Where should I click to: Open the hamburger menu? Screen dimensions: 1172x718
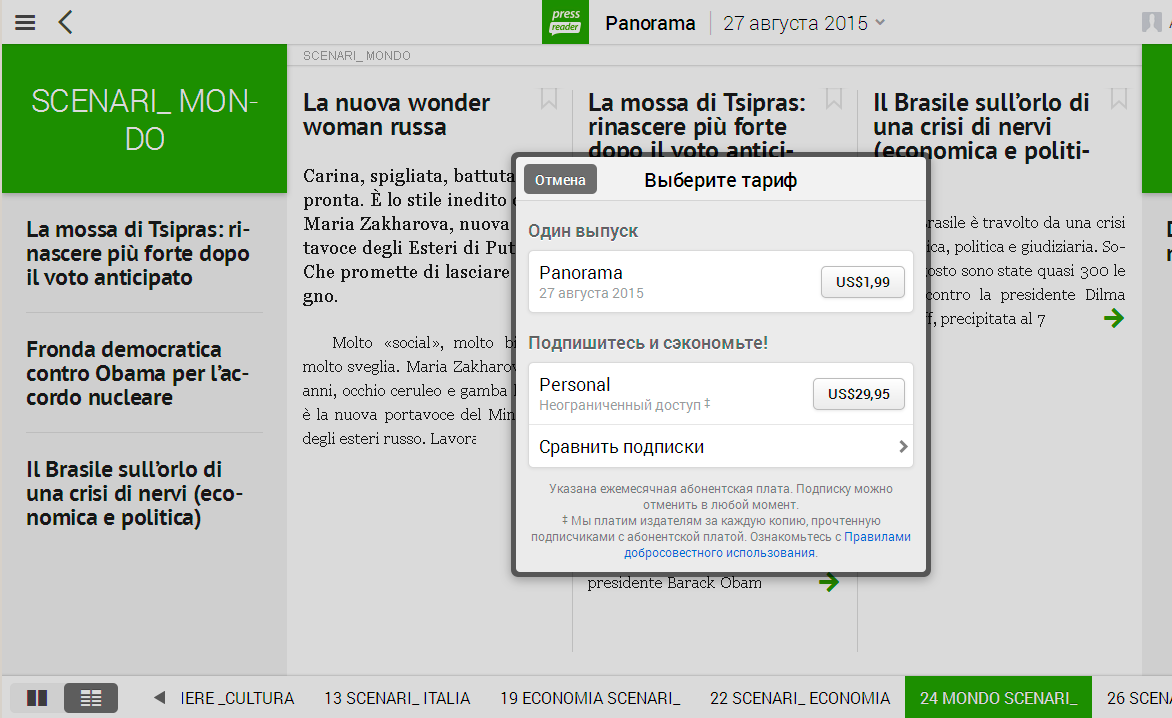click(25, 22)
